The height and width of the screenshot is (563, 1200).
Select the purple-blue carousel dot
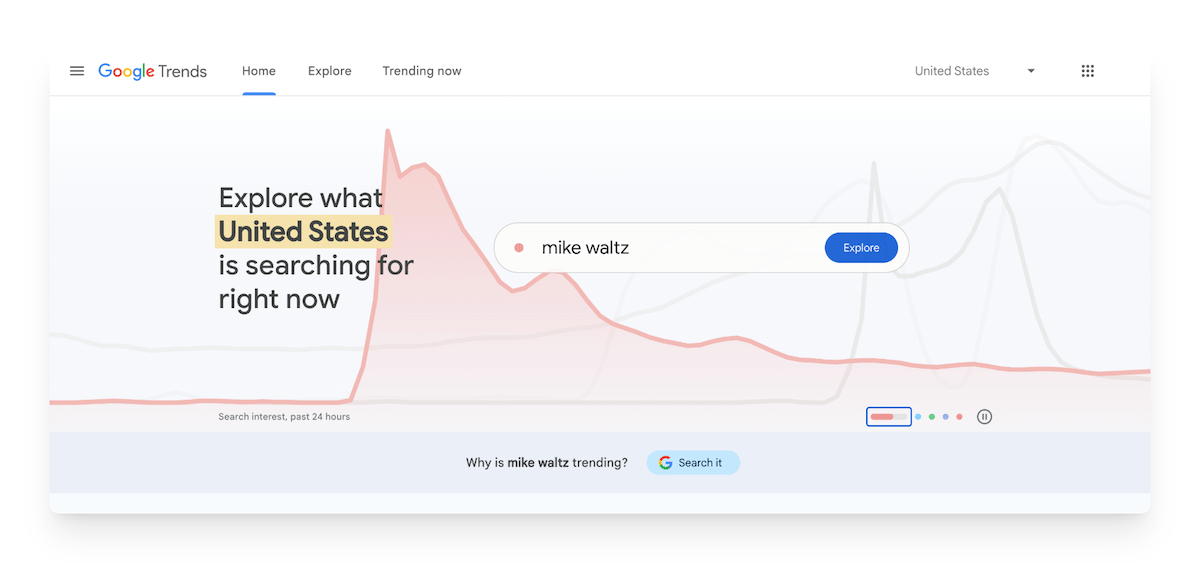click(x=946, y=417)
